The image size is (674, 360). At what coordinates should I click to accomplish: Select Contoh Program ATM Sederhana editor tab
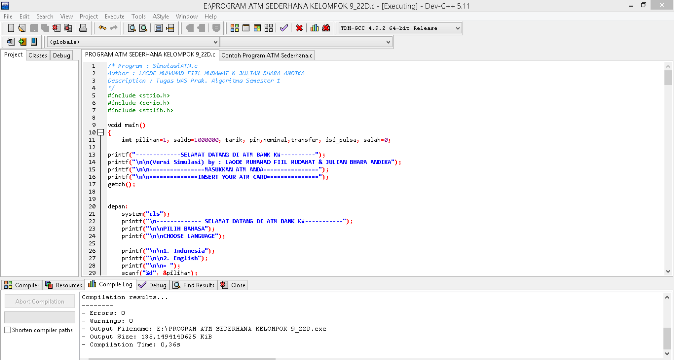pos(267,55)
